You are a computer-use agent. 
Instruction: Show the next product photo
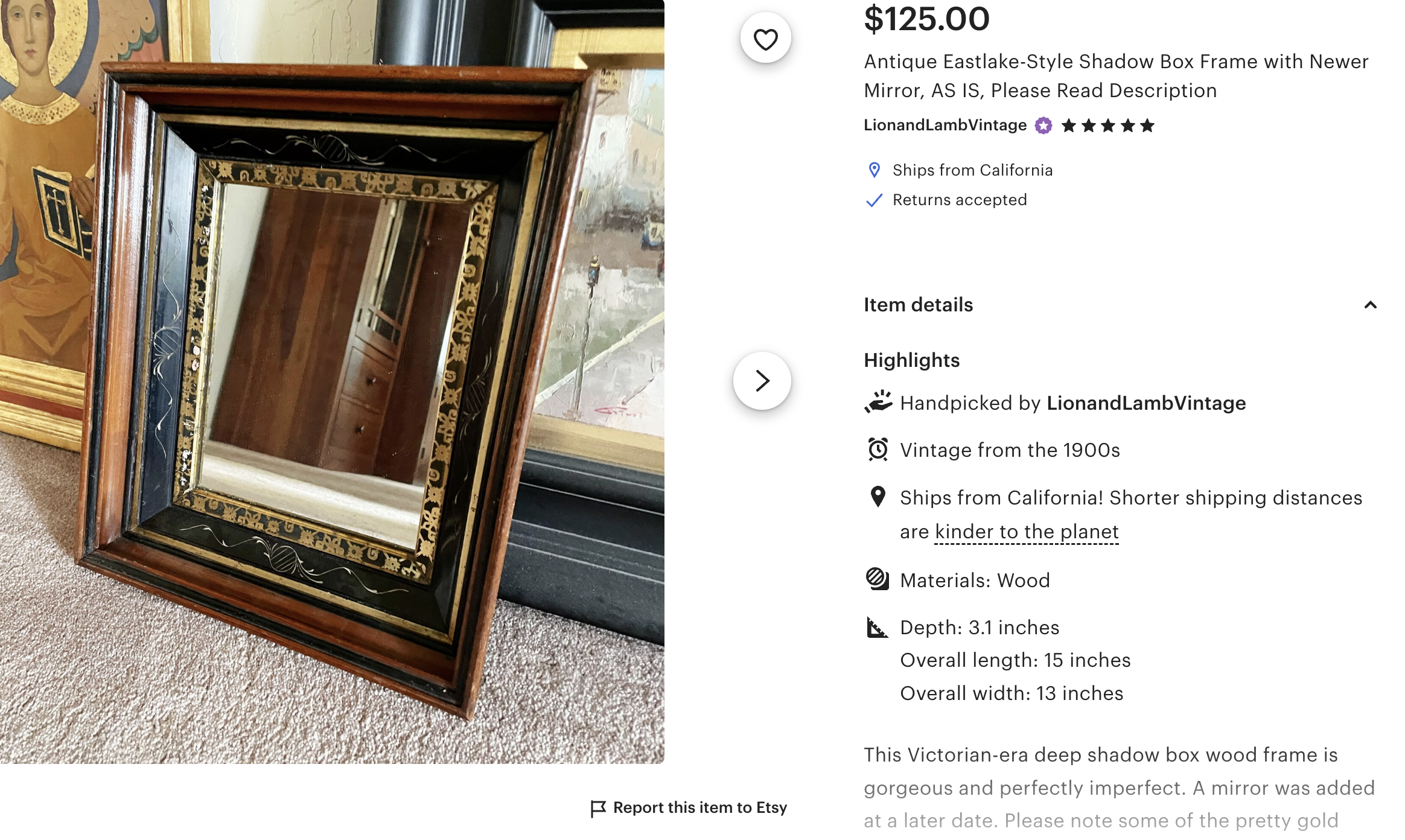(762, 381)
